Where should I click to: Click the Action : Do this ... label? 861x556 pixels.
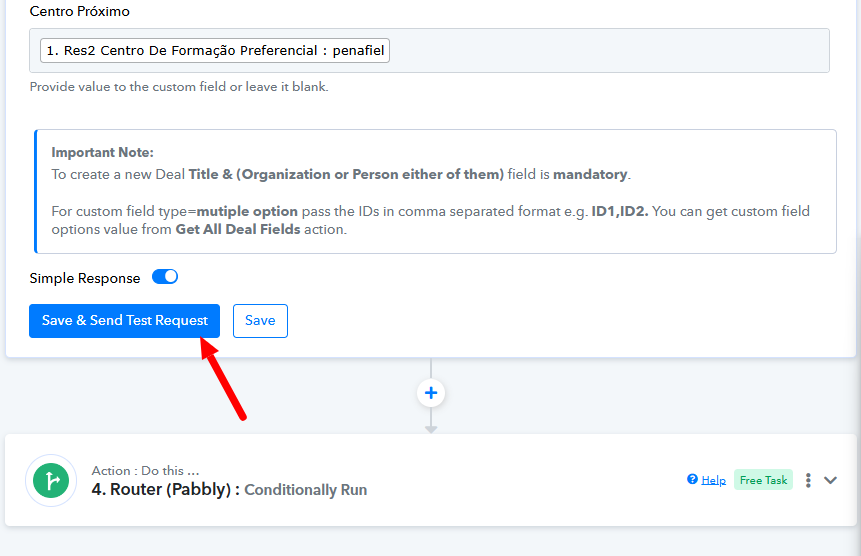(145, 470)
